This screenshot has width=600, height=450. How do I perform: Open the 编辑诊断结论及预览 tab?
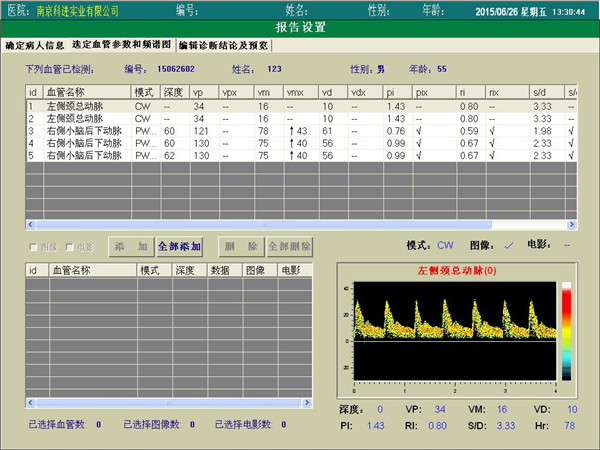222,46
